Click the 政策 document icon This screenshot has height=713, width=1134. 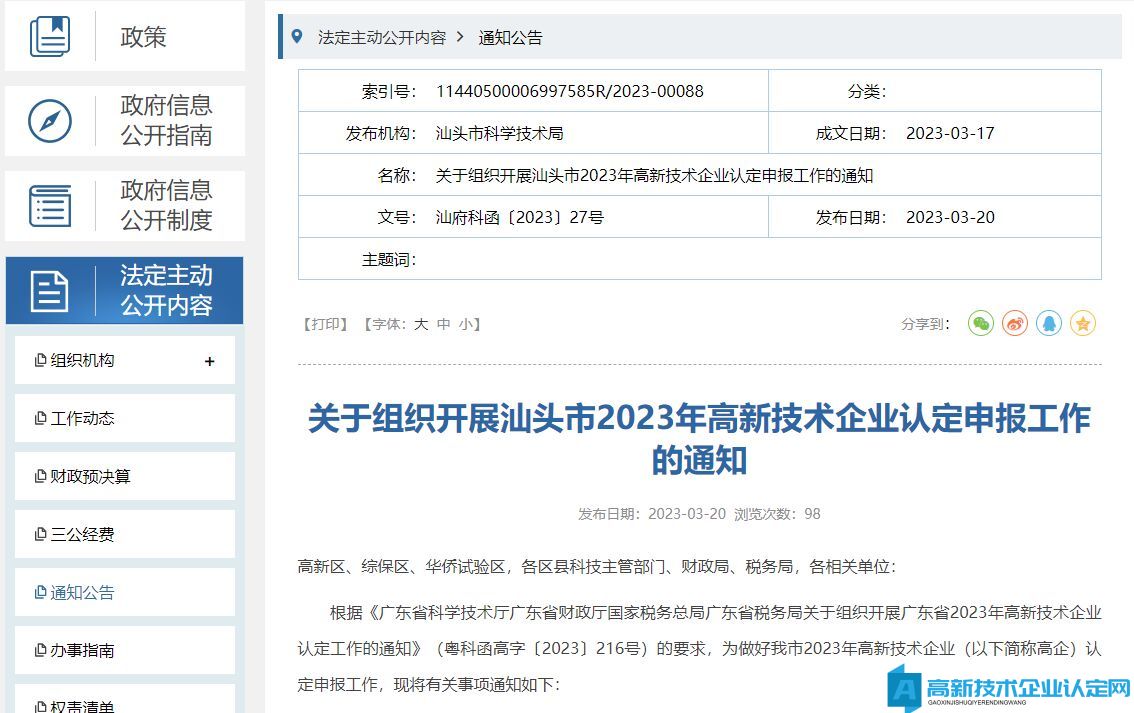coord(50,37)
